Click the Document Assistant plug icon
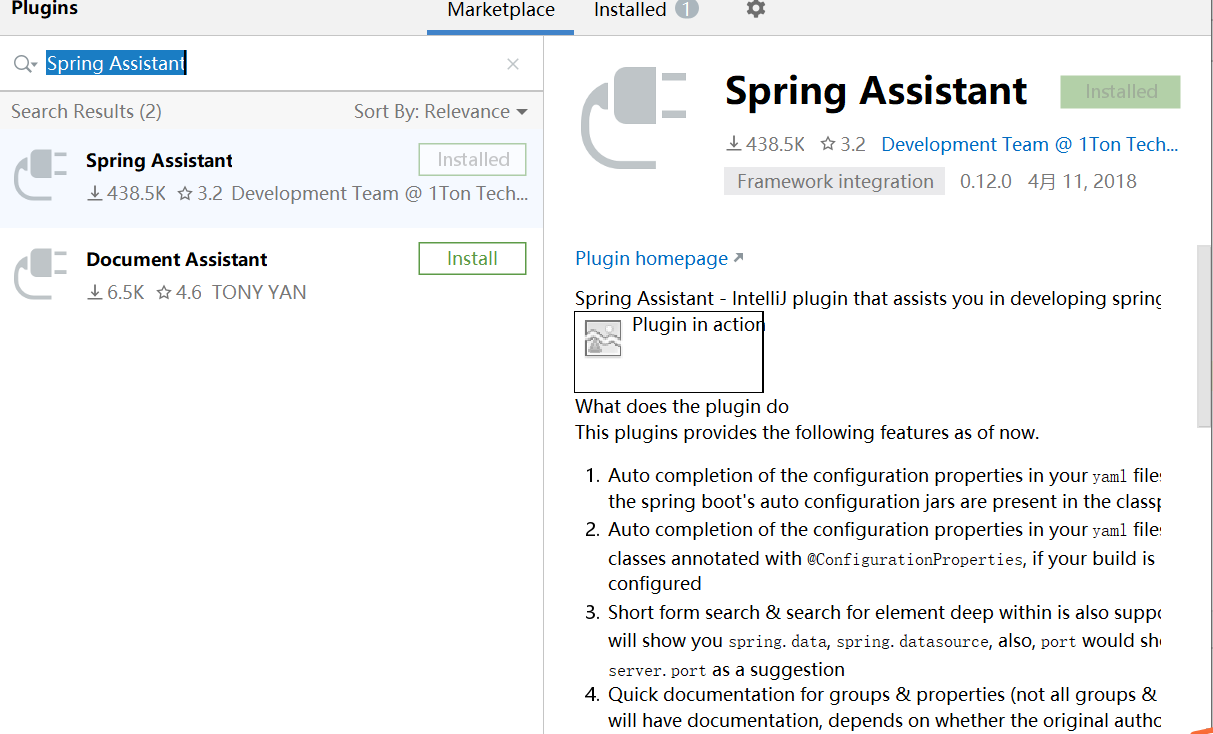1213x734 pixels. [x=41, y=275]
